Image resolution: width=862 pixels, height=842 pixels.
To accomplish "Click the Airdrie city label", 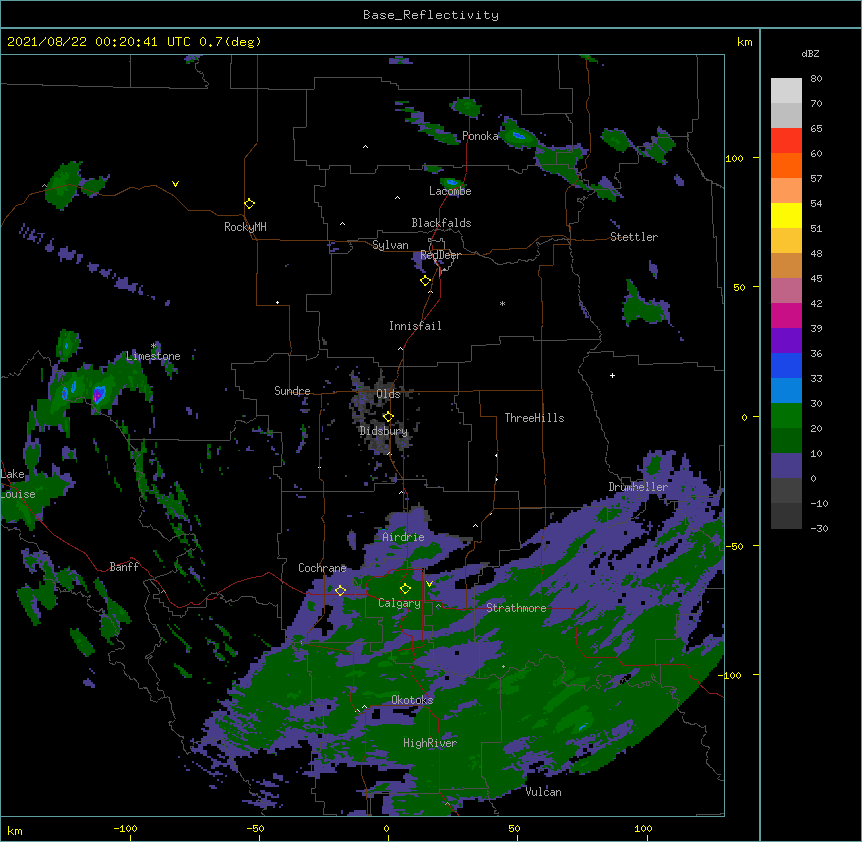I will point(403,537).
